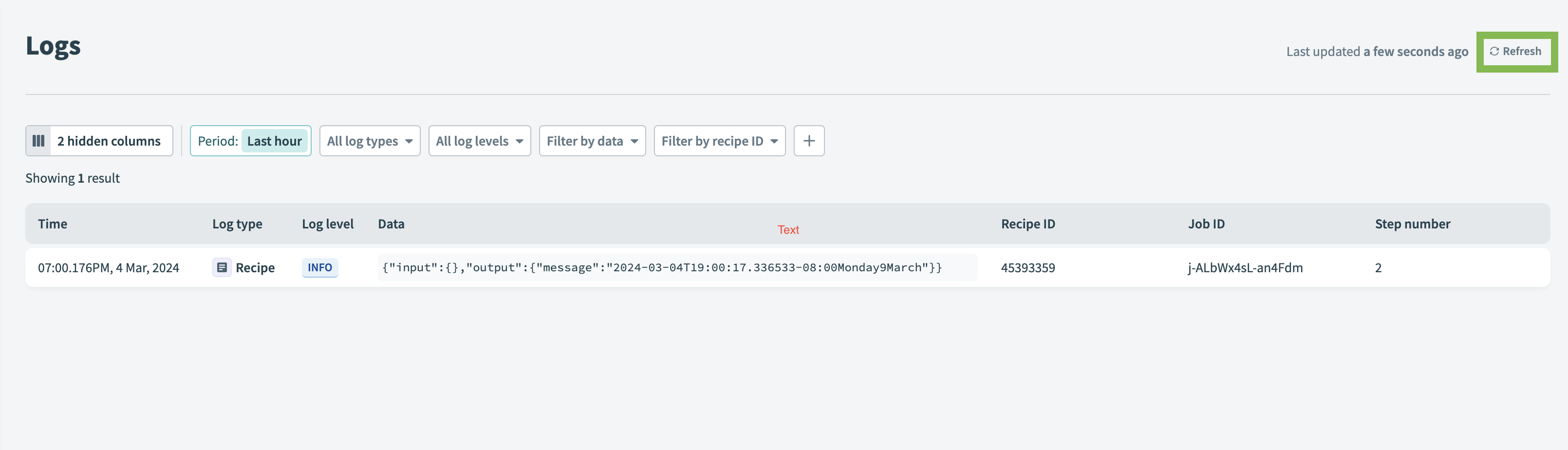This screenshot has height=450, width=1568.
Task: Expand the All log levels dropdown
Action: 479,141
